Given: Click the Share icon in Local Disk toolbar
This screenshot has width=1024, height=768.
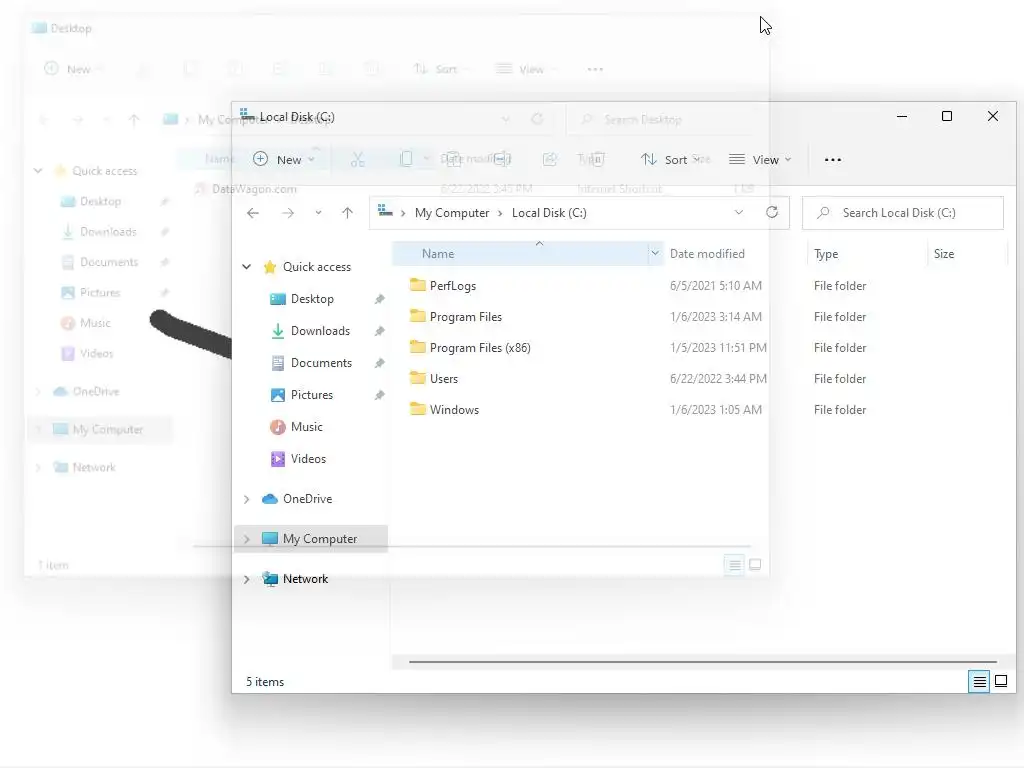Looking at the screenshot, I should pyautogui.click(x=550, y=159).
